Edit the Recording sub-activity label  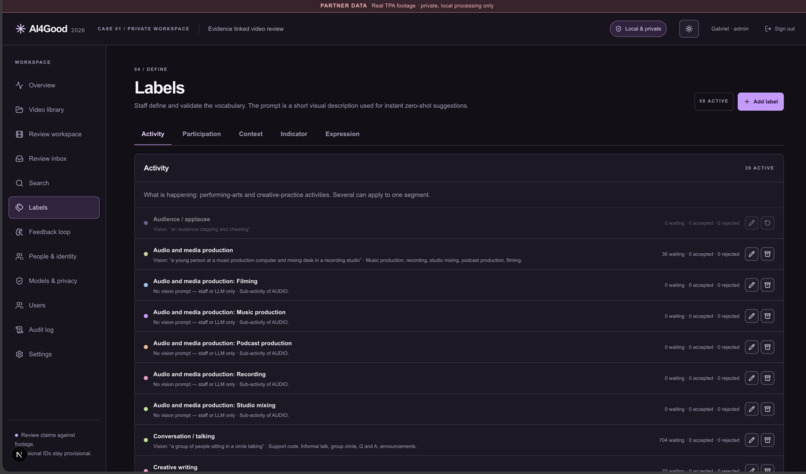tap(752, 378)
